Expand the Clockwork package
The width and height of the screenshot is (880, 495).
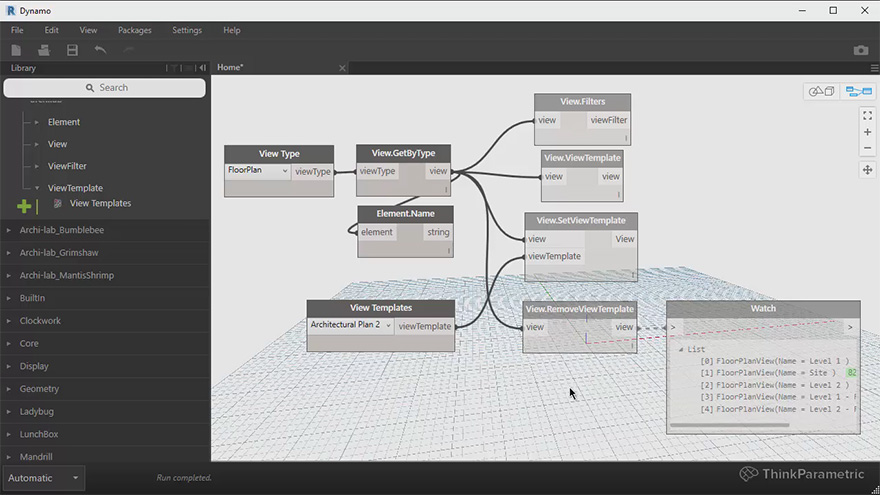(8, 321)
